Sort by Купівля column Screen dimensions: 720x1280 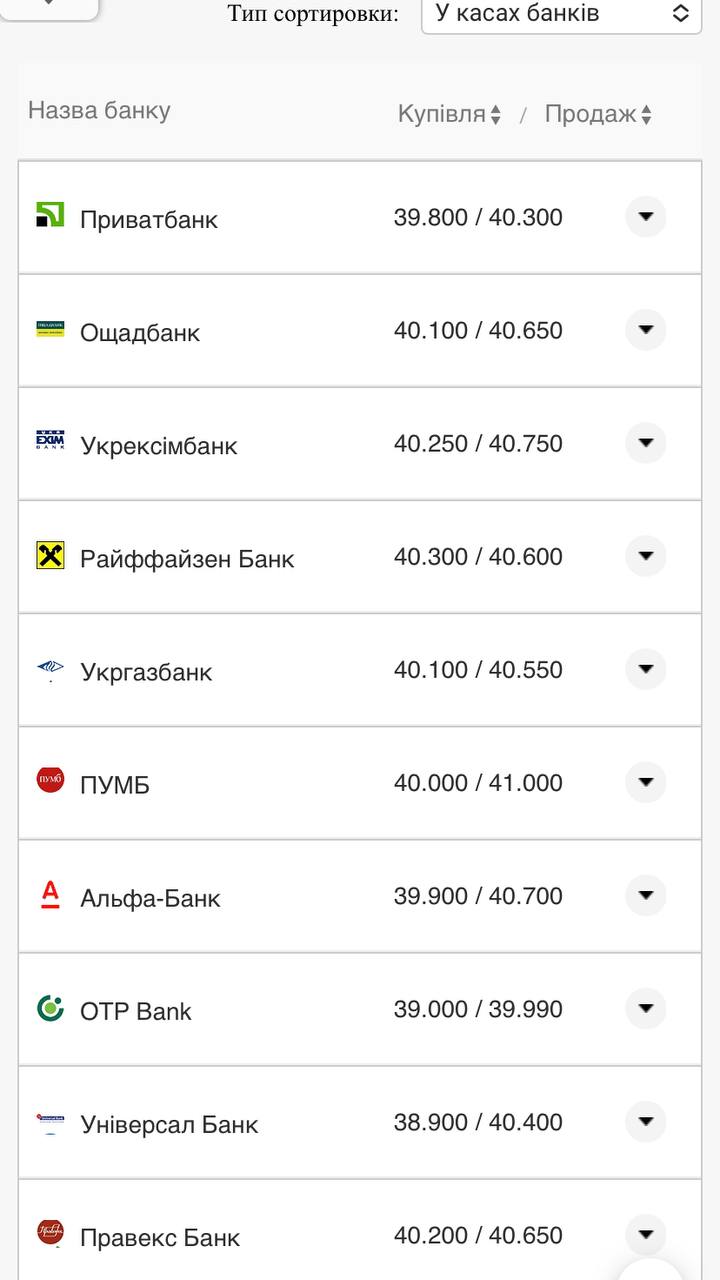449,114
